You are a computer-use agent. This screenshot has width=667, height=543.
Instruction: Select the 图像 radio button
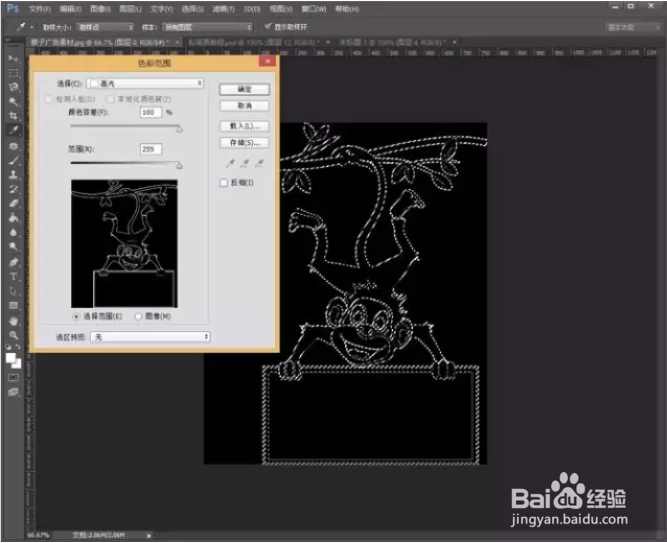click(x=138, y=317)
